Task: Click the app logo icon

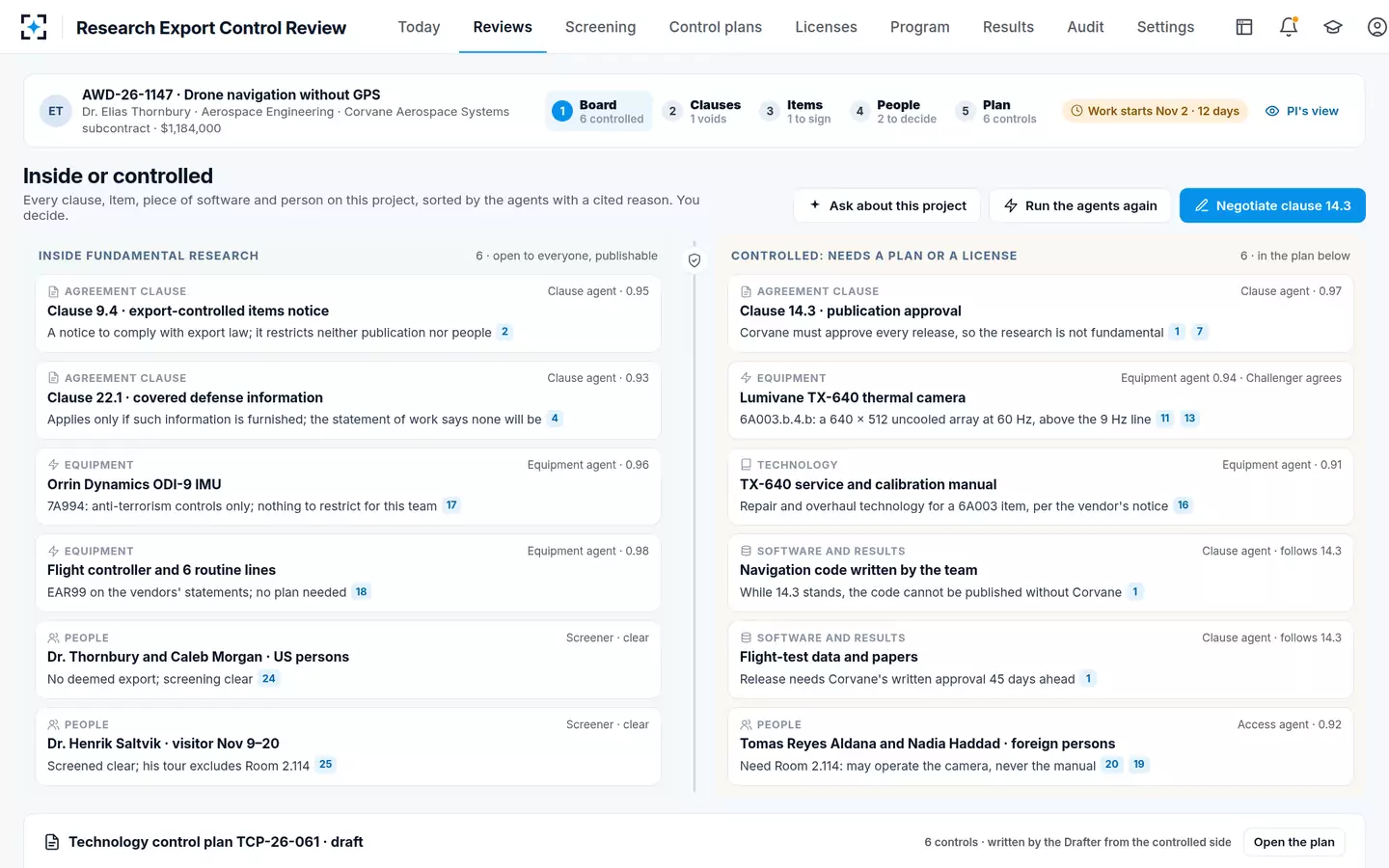Action: pos(34,27)
